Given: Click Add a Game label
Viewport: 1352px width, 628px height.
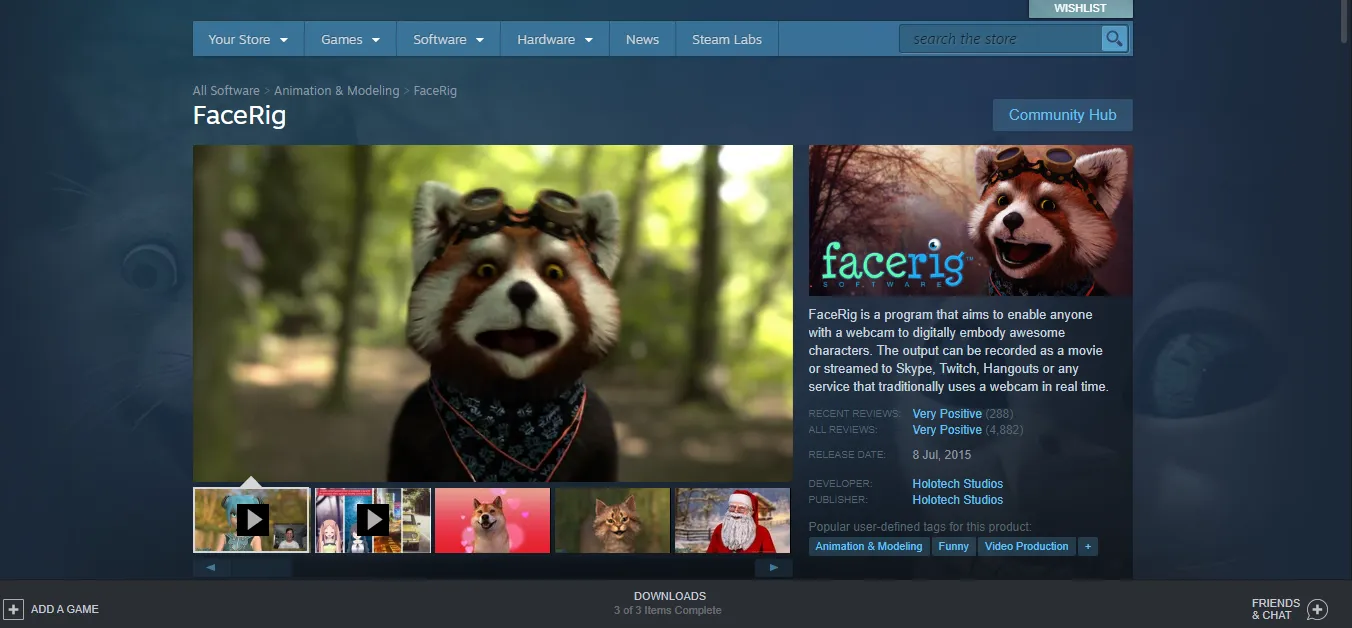Looking at the screenshot, I should tap(65, 609).
